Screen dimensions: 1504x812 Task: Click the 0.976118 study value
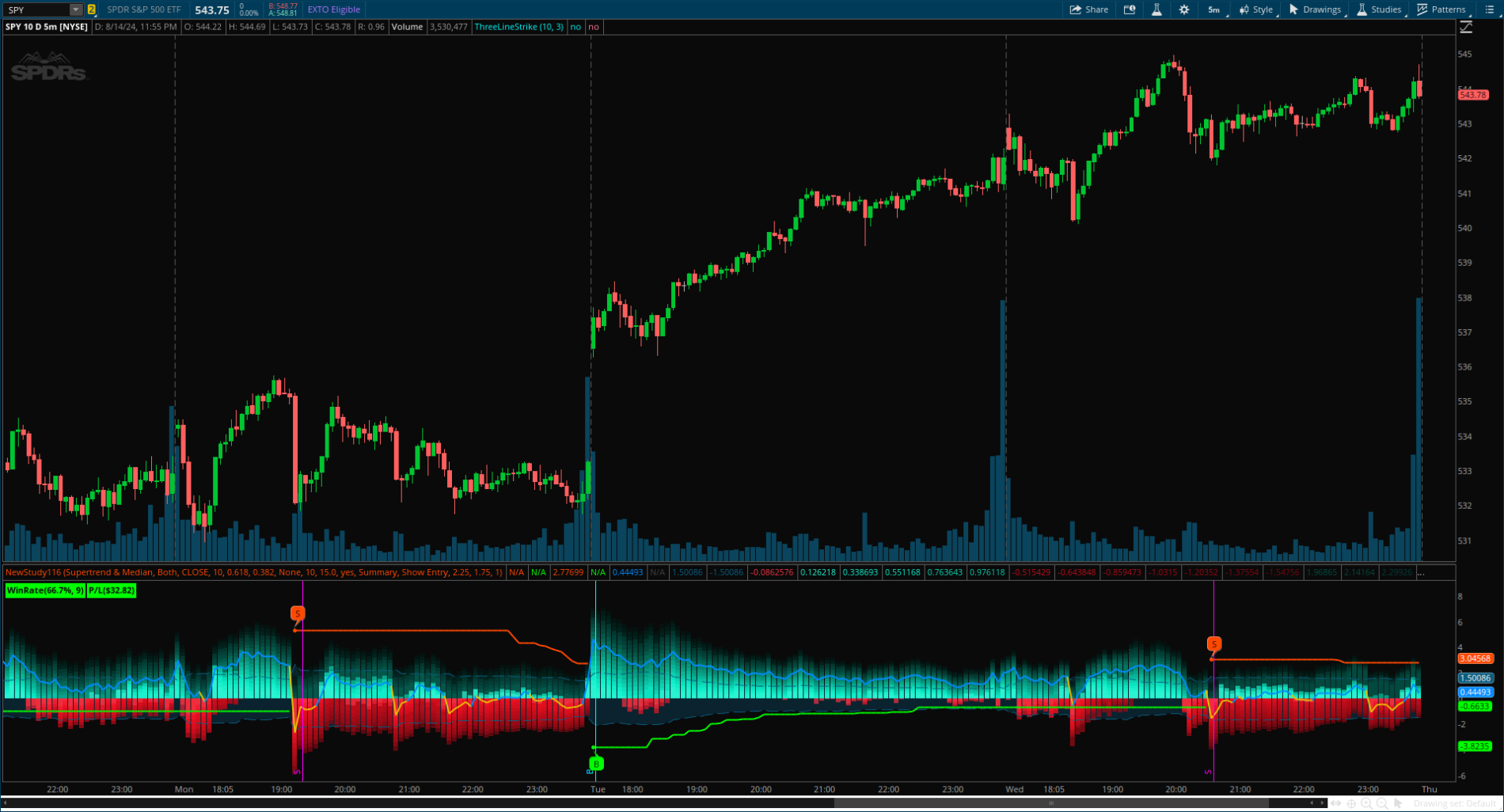pos(987,572)
